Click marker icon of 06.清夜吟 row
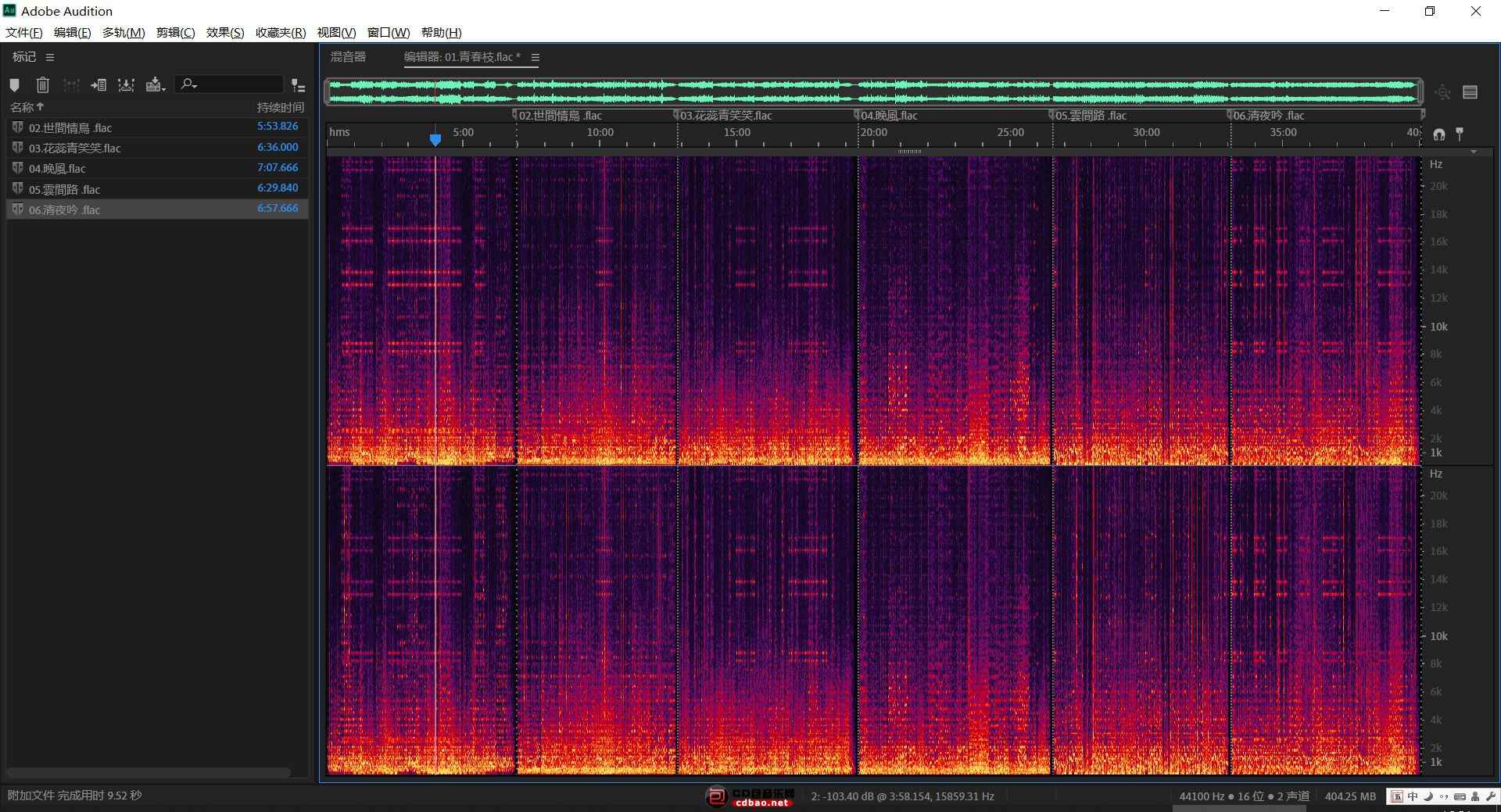This screenshot has height=812, width=1501. coord(17,209)
